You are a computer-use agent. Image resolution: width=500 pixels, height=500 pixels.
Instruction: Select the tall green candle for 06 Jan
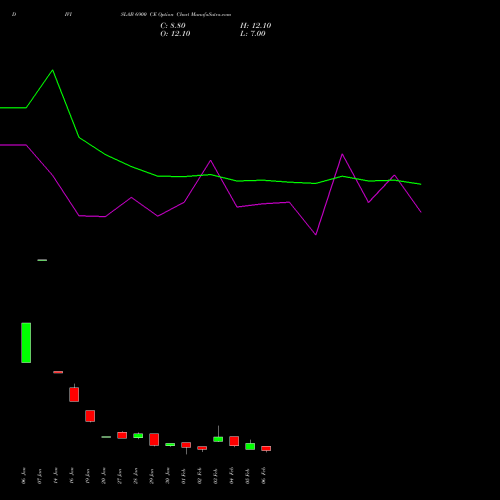coord(26,343)
